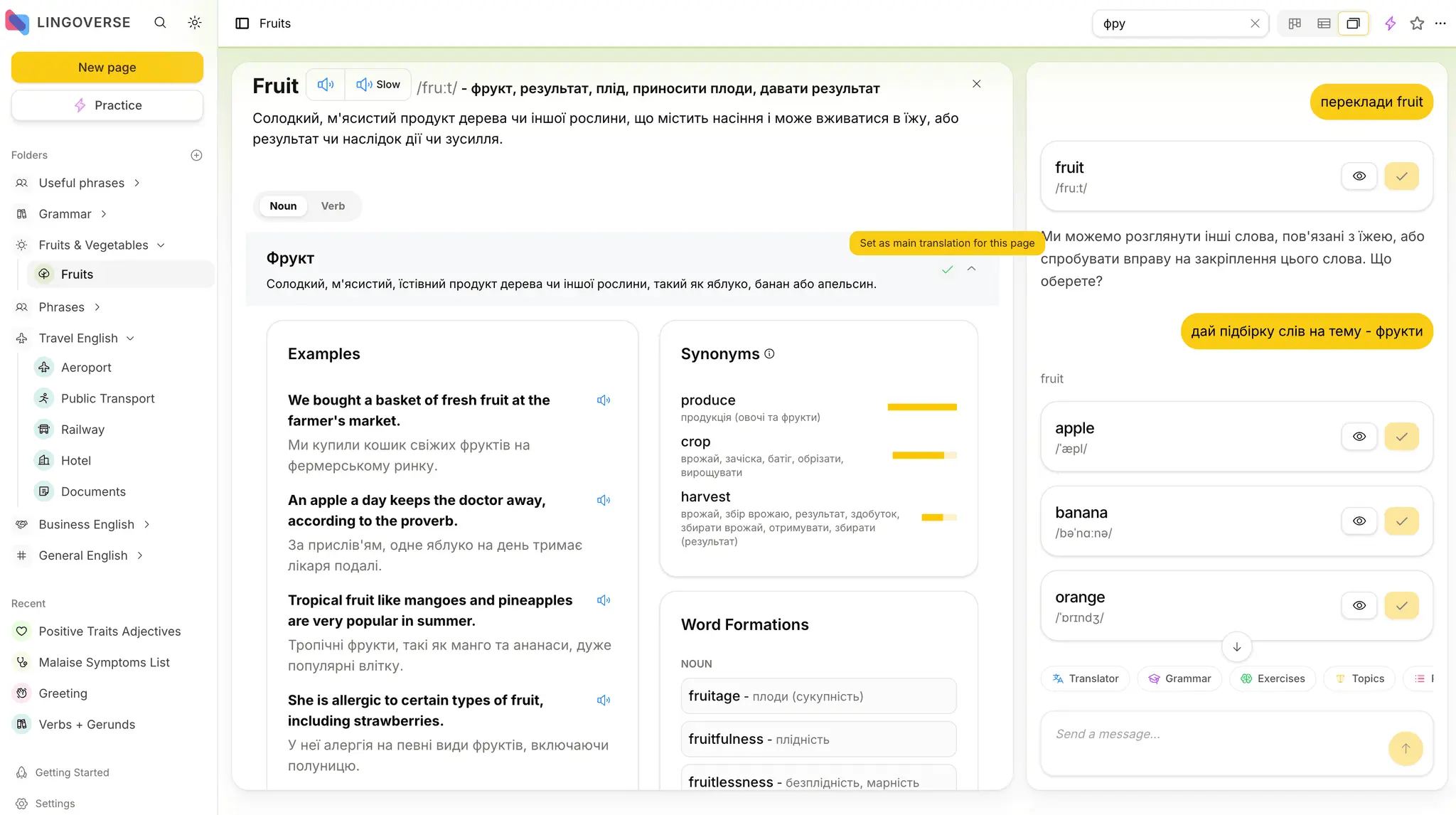Expand the General English folder
This screenshot has height=815, width=1456.
click(139, 555)
